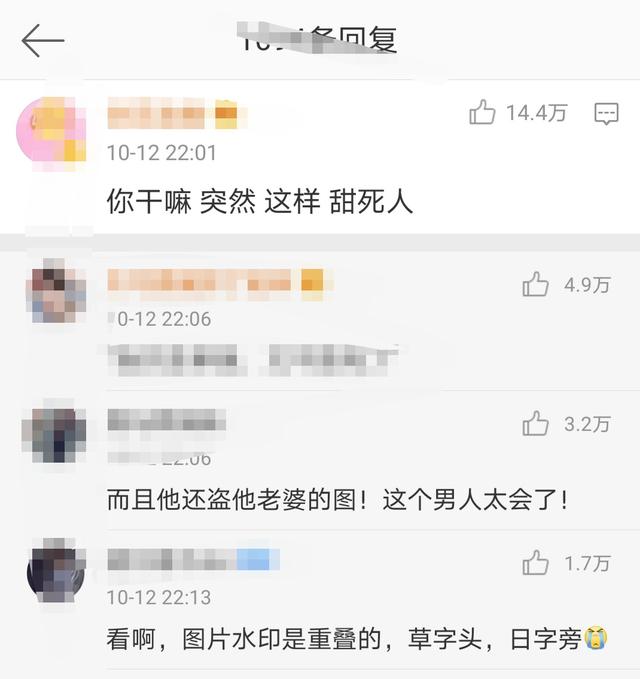This screenshot has height=679, width=640.
Task: Open avatar of the 22:06 blurred-text commenter
Action: (x=56, y=291)
